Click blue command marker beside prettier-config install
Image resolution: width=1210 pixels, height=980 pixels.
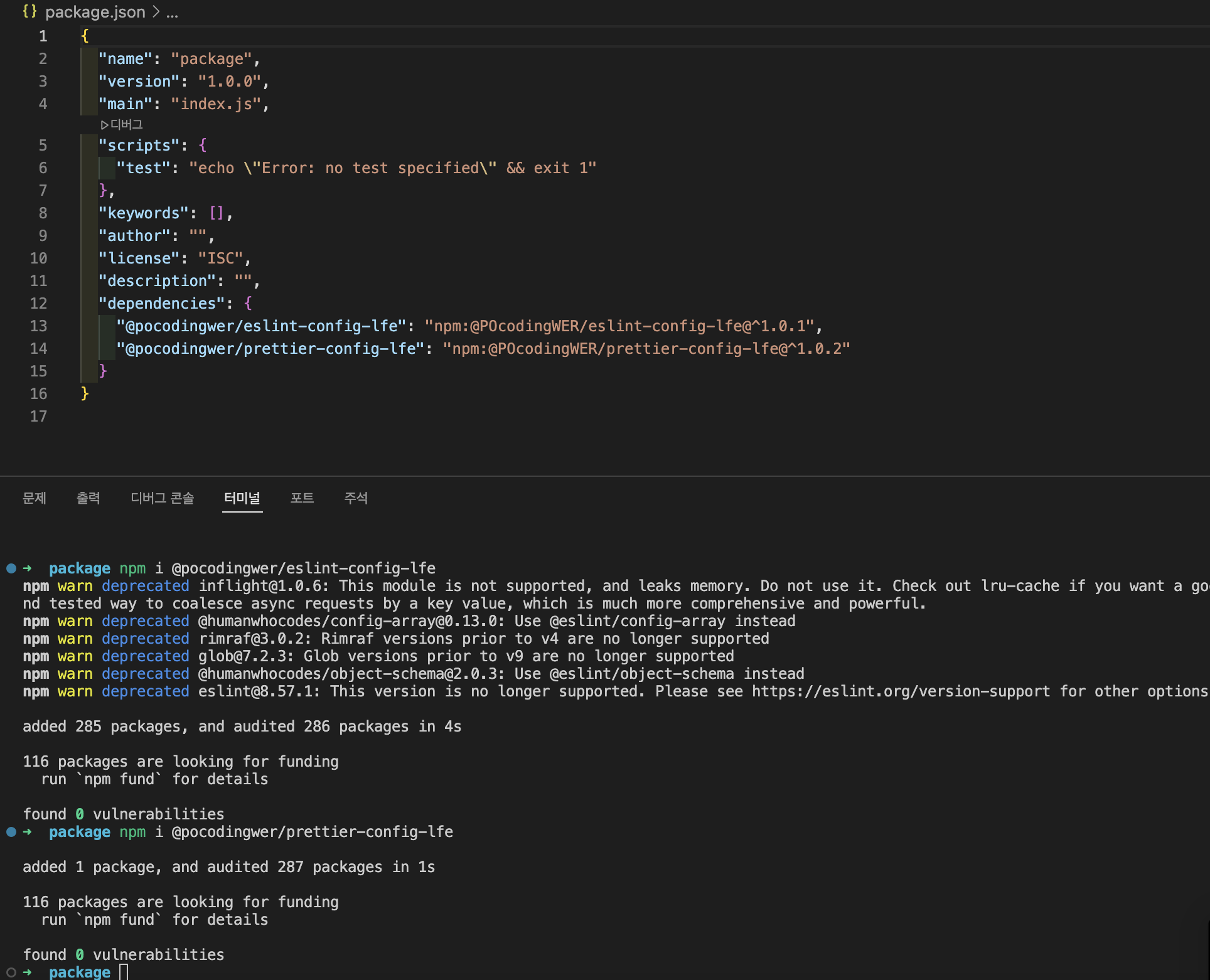pyautogui.click(x=11, y=832)
